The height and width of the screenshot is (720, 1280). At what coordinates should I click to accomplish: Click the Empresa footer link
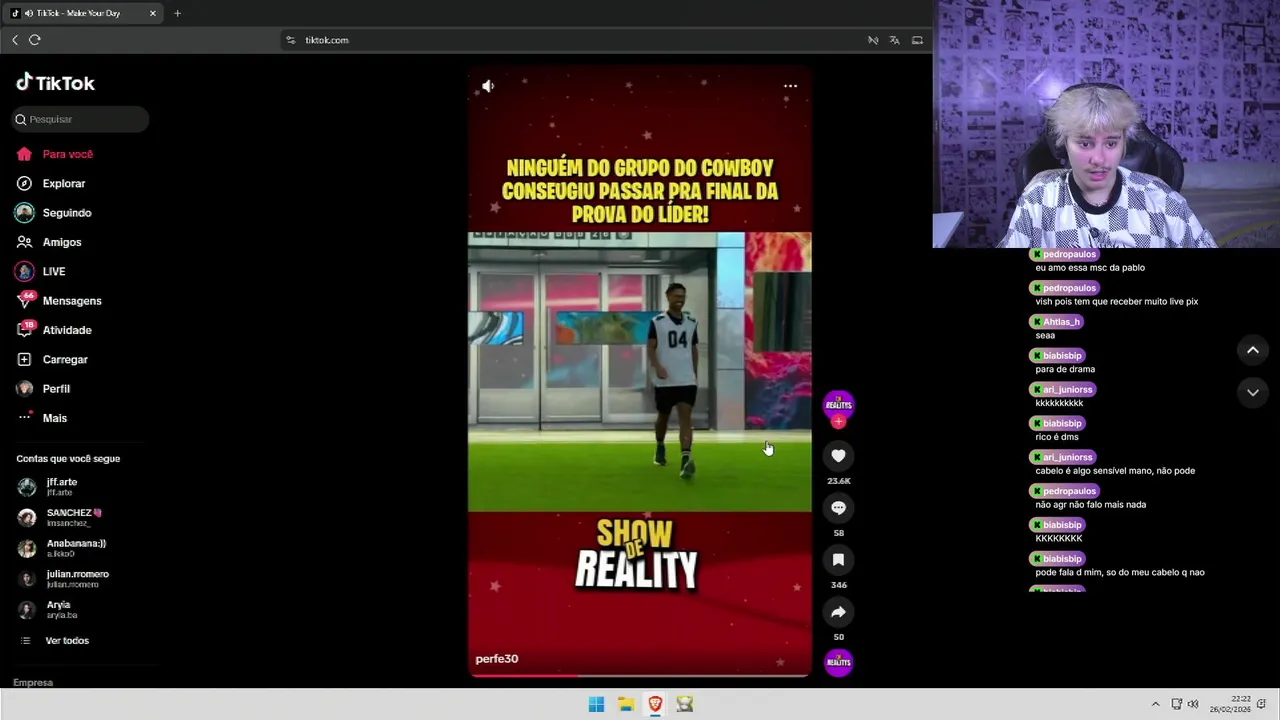click(x=33, y=682)
